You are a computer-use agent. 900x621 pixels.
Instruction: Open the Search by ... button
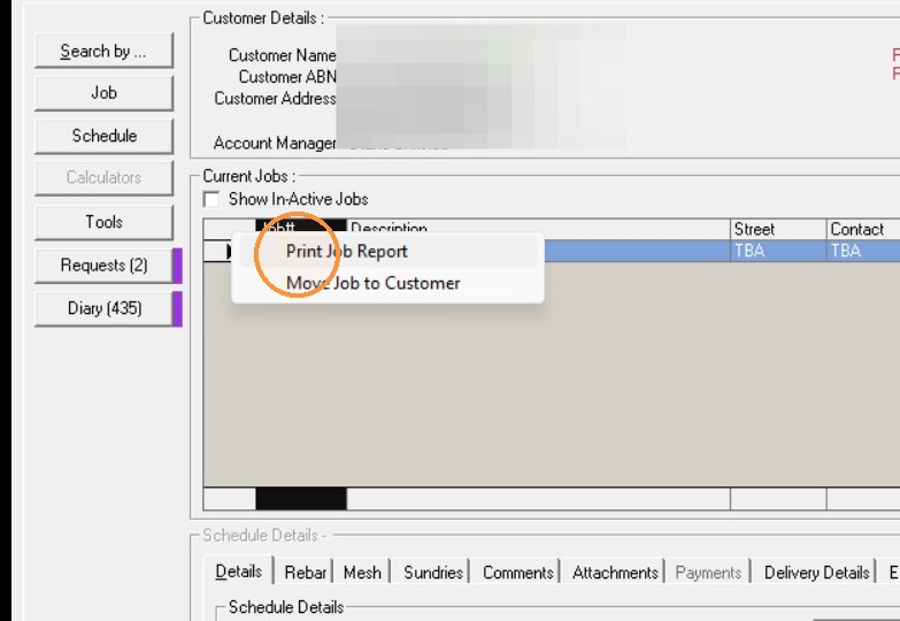point(104,51)
